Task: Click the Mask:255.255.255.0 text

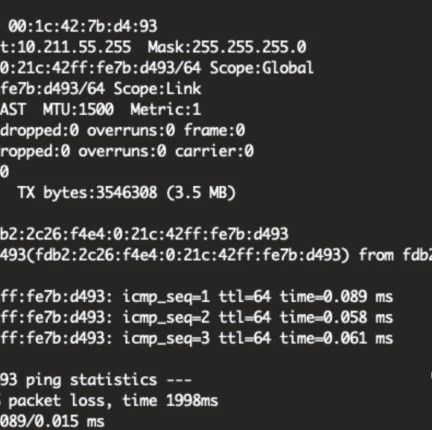Action: point(227,47)
